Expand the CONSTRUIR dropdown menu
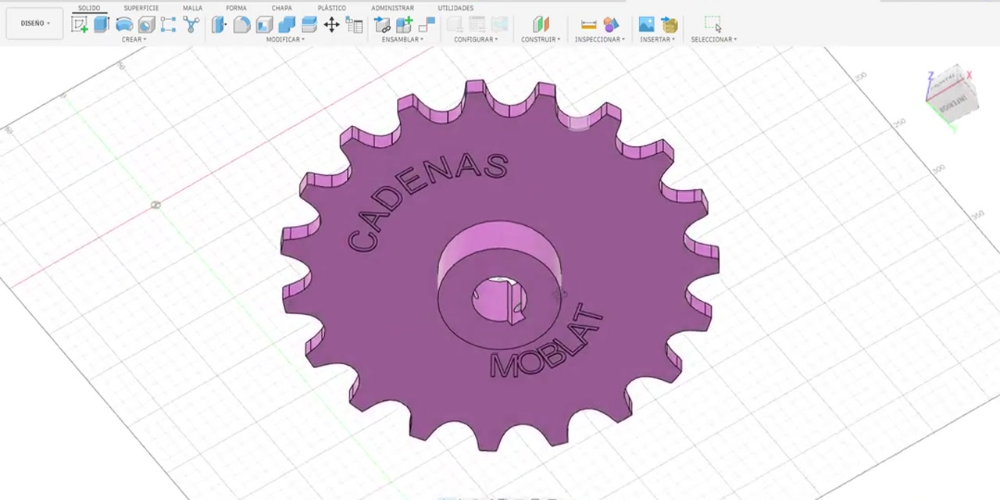1000x500 pixels. pos(541,40)
